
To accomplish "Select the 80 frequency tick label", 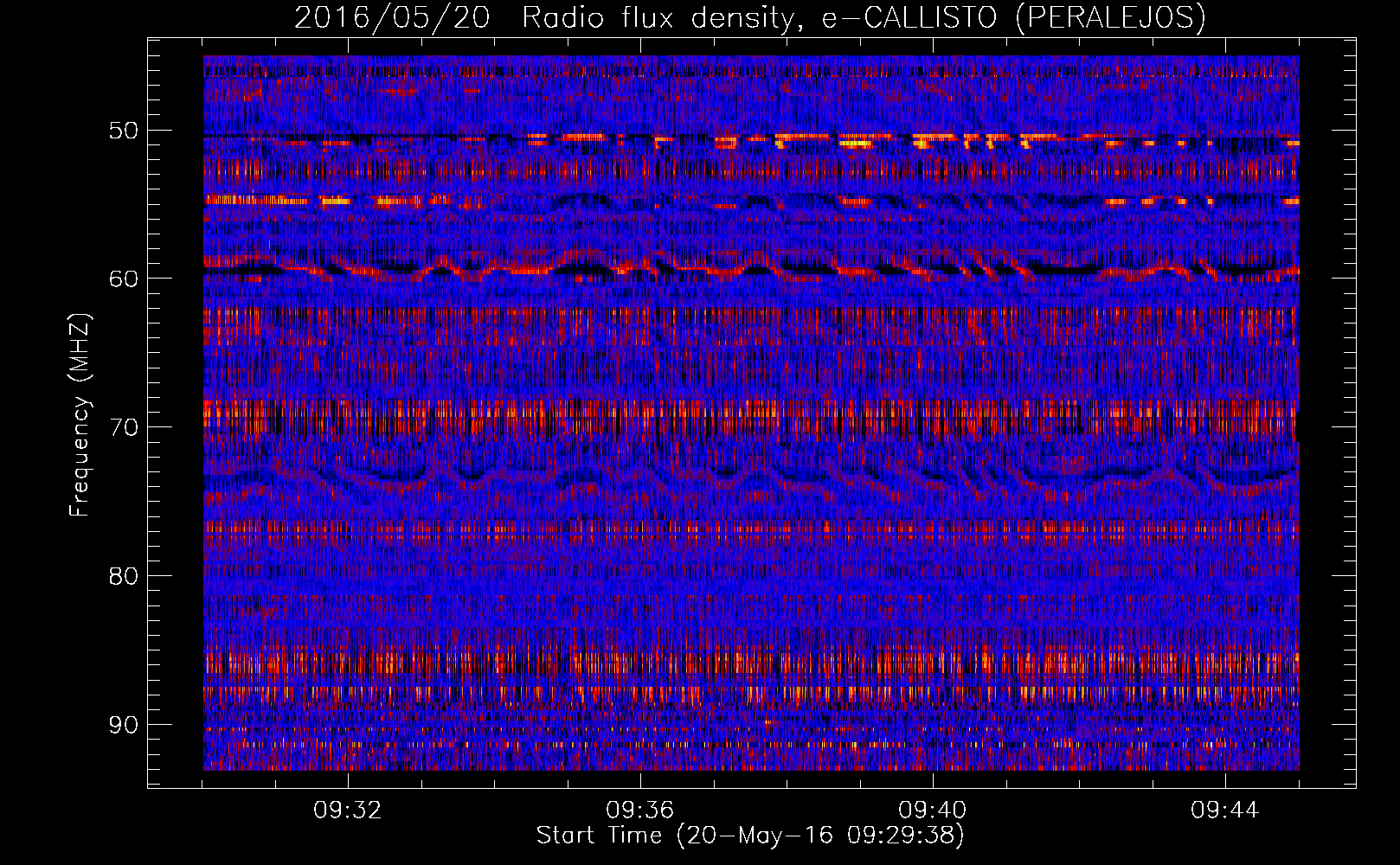I will tap(123, 575).
